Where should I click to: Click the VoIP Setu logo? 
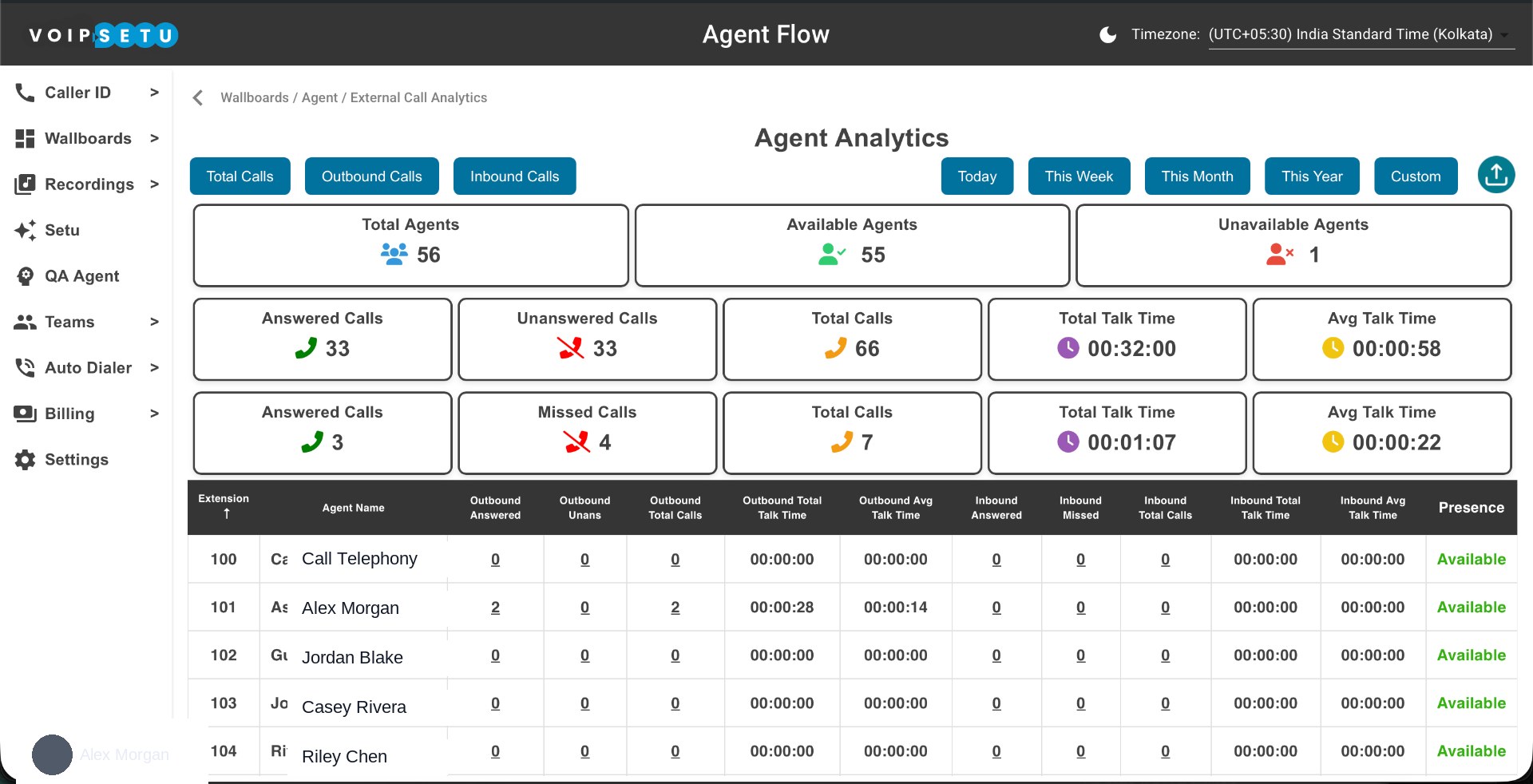pos(103,35)
